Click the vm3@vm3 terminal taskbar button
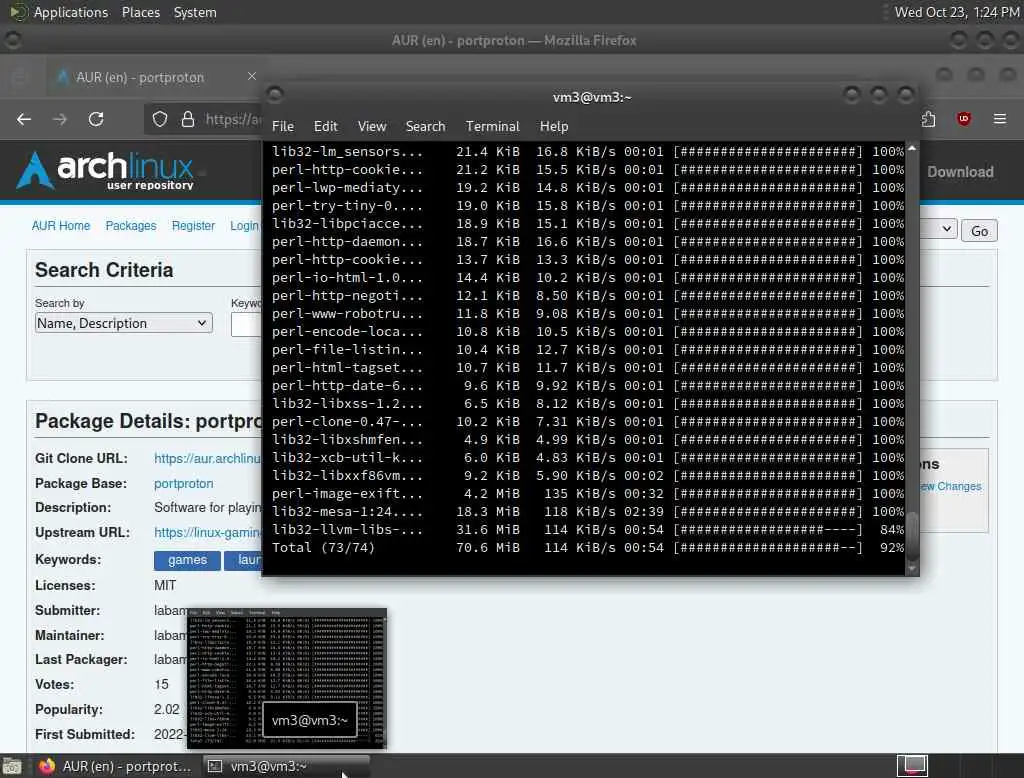1024x778 pixels. click(x=285, y=766)
